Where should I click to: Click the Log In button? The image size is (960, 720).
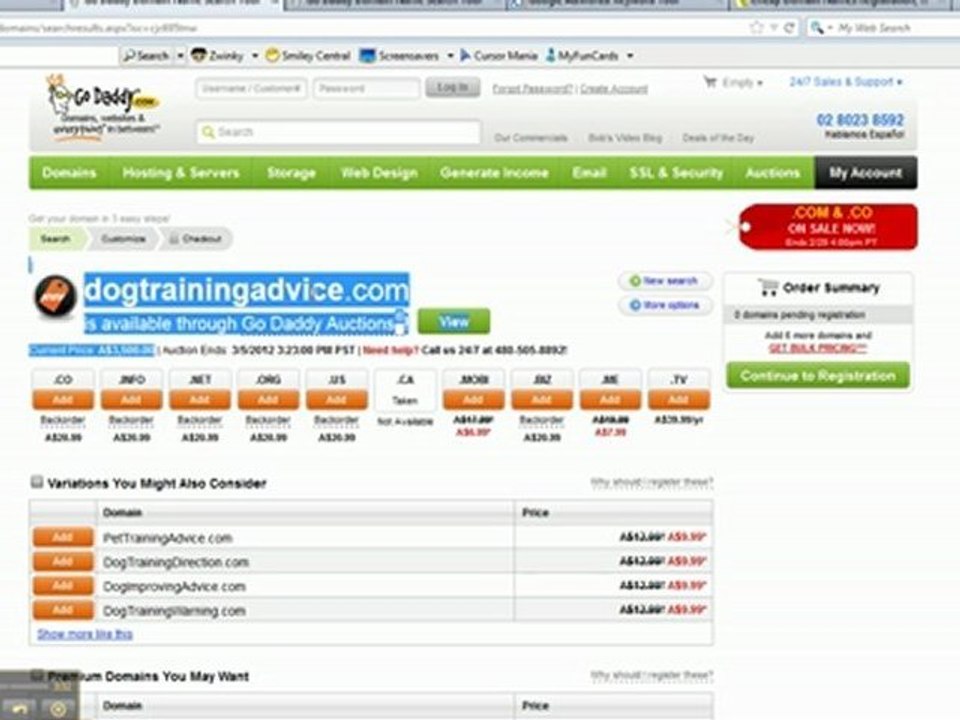(x=452, y=88)
